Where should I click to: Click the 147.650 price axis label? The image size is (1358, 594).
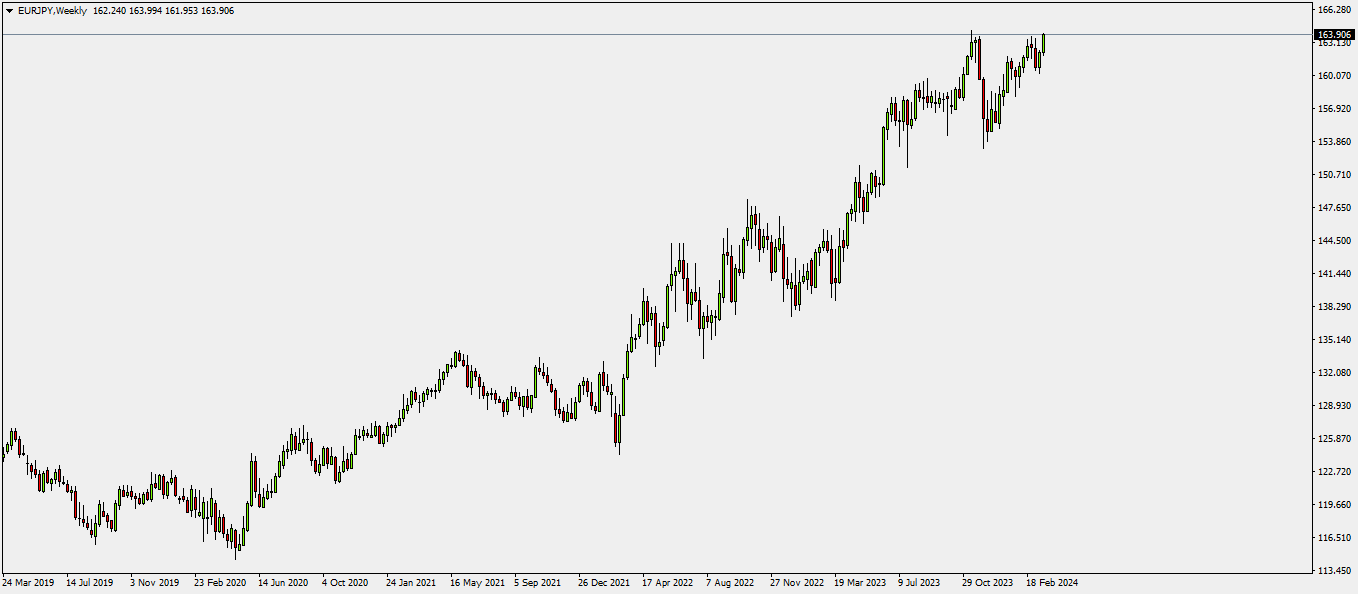pos(1335,208)
